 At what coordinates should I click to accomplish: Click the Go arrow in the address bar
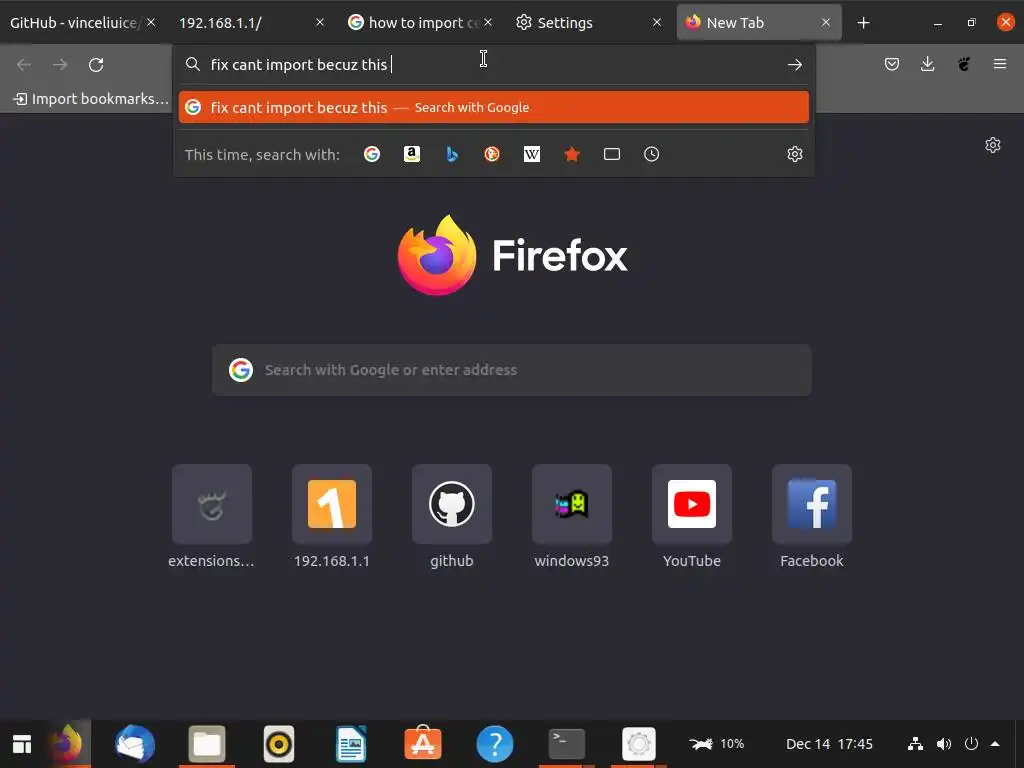794,65
